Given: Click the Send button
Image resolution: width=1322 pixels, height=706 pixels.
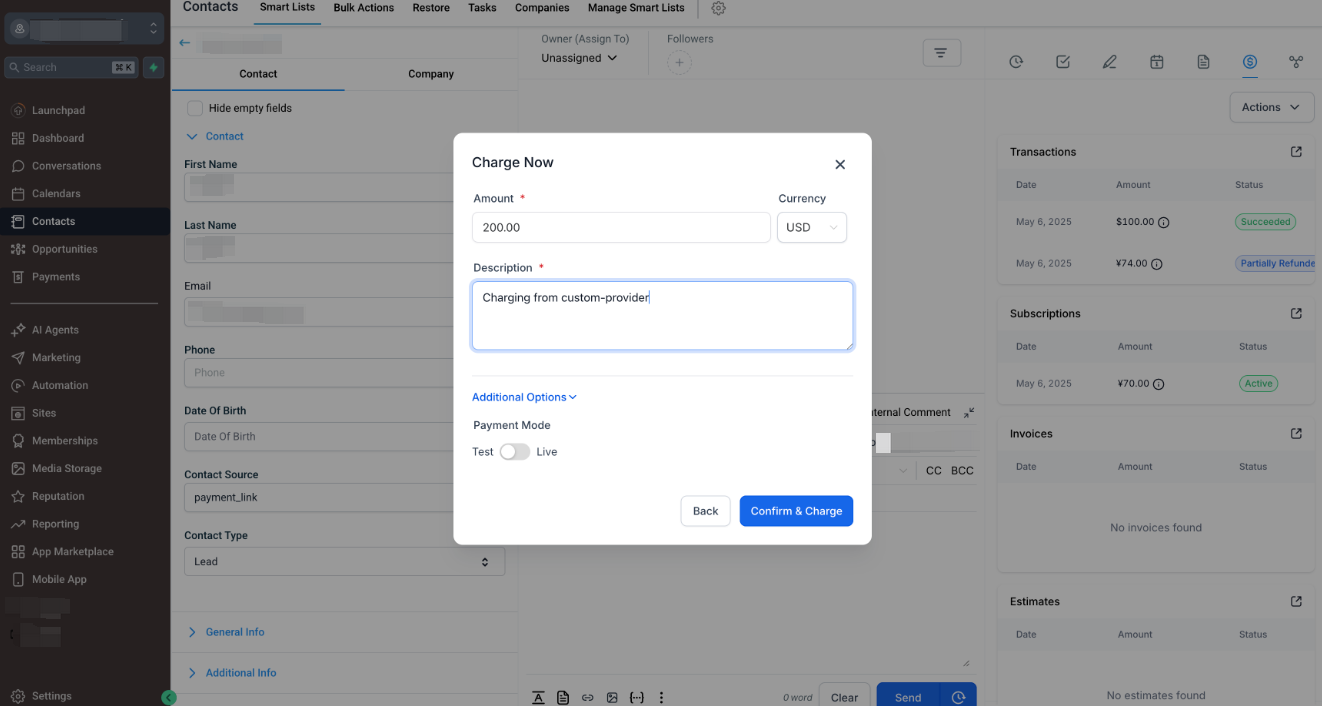Looking at the screenshot, I should coord(908,697).
